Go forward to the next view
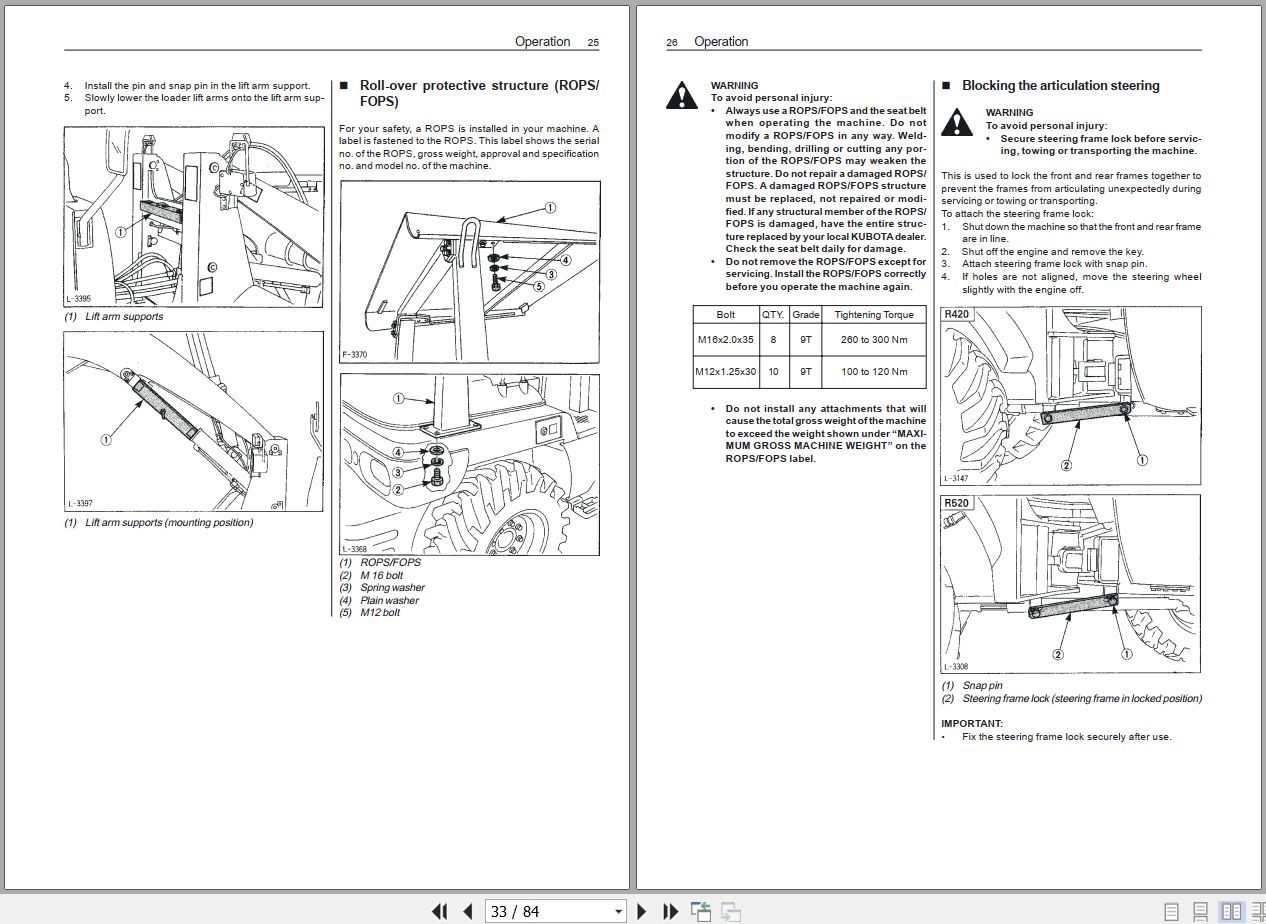 tap(731, 911)
